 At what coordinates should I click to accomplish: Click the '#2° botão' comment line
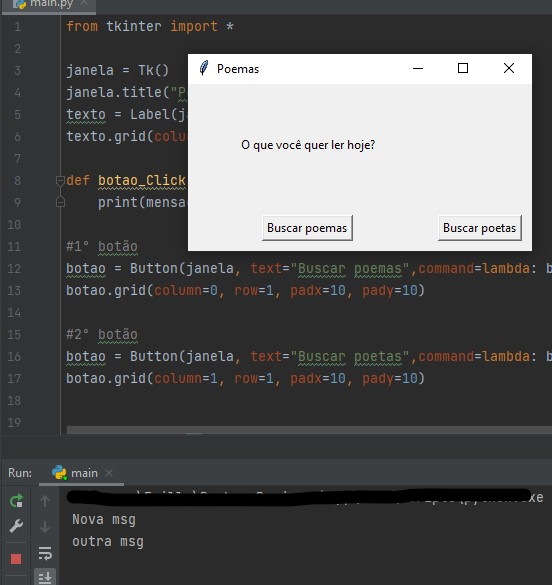[102, 334]
